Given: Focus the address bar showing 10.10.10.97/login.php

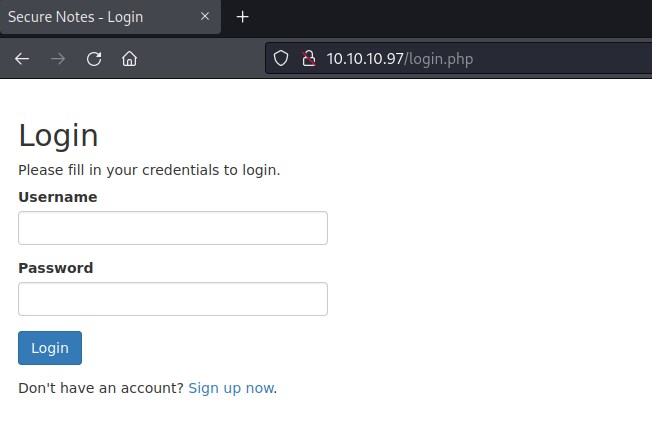Looking at the screenshot, I should (480, 58).
